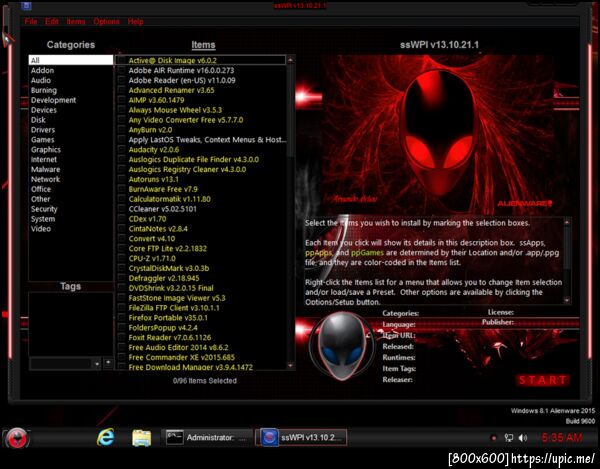Select FileZilla FTP Client v3.10.1.1 item
Viewport: 600px width, 469px height.
[x=174, y=308]
